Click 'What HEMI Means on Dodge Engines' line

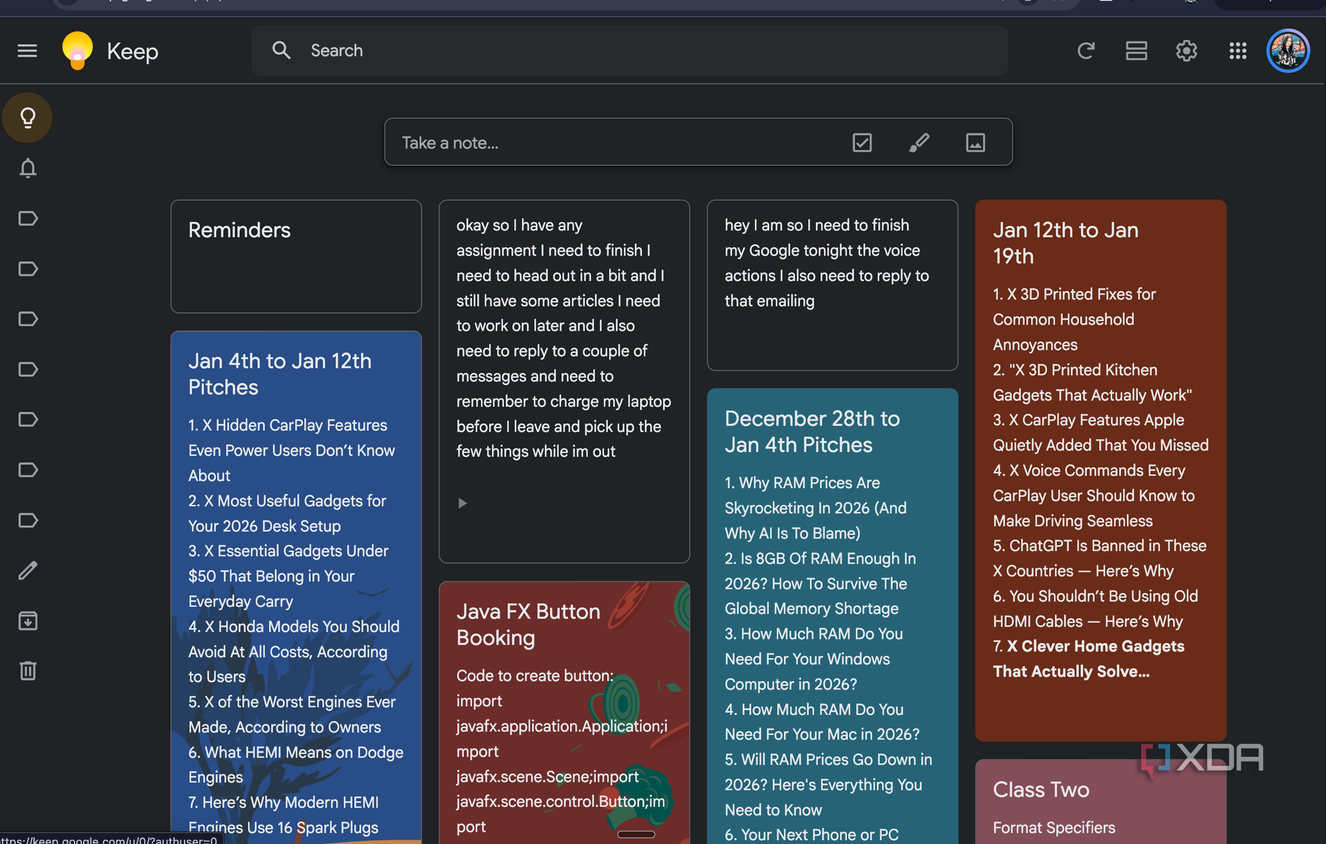click(x=296, y=764)
